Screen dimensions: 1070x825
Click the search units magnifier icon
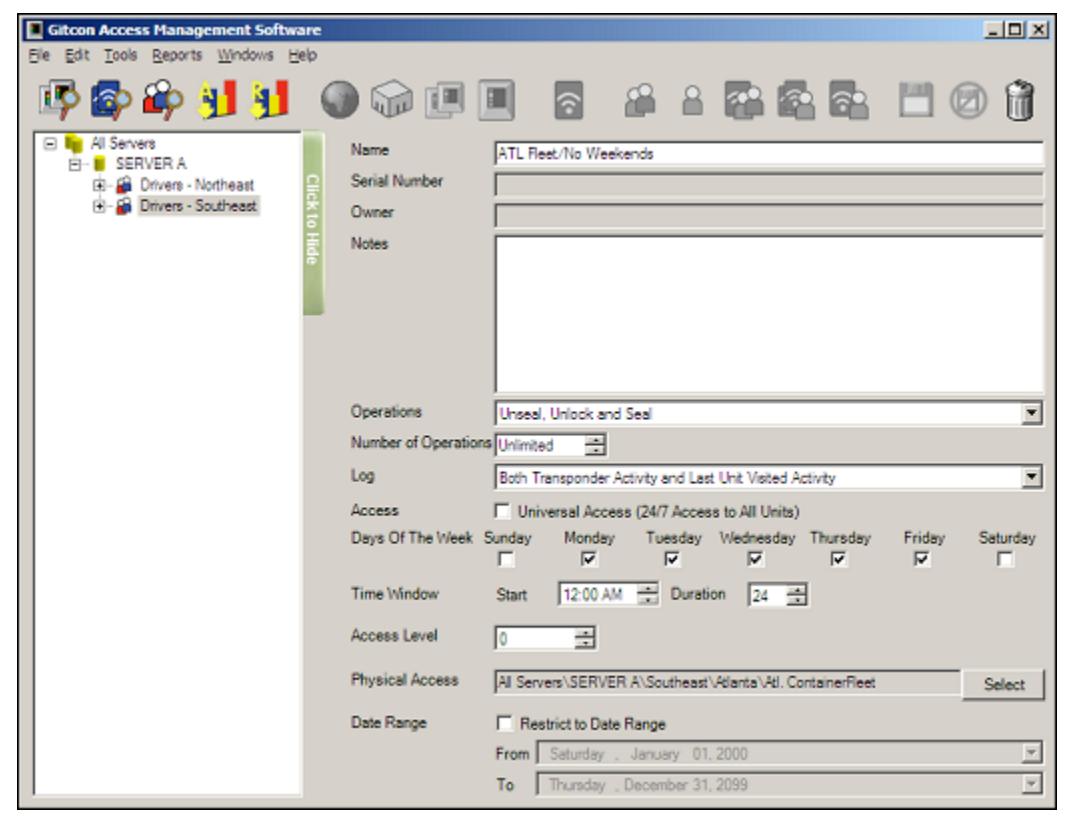tap(59, 100)
